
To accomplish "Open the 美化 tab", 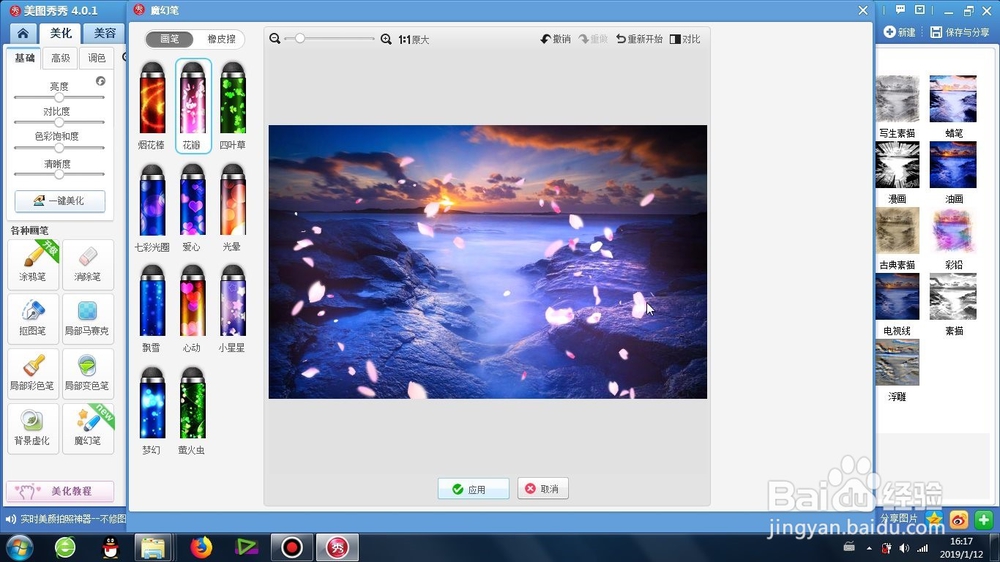I will point(61,33).
